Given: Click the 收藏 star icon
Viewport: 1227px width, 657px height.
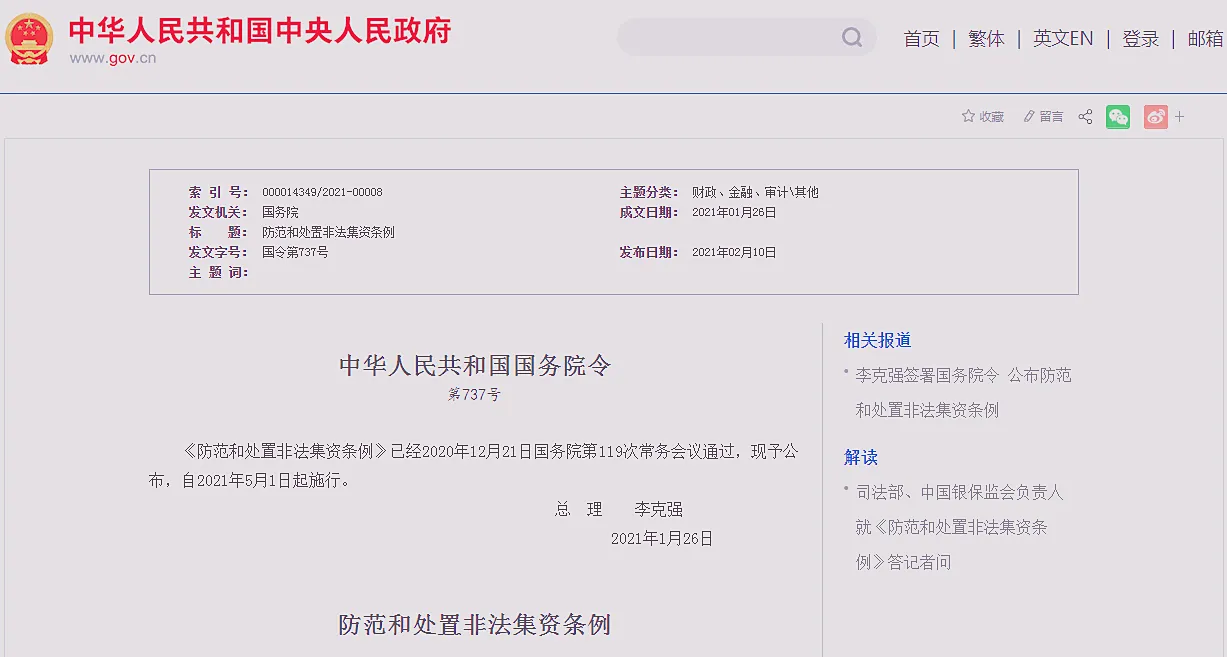Looking at the screenshot, I should click(x=968, y=116).
